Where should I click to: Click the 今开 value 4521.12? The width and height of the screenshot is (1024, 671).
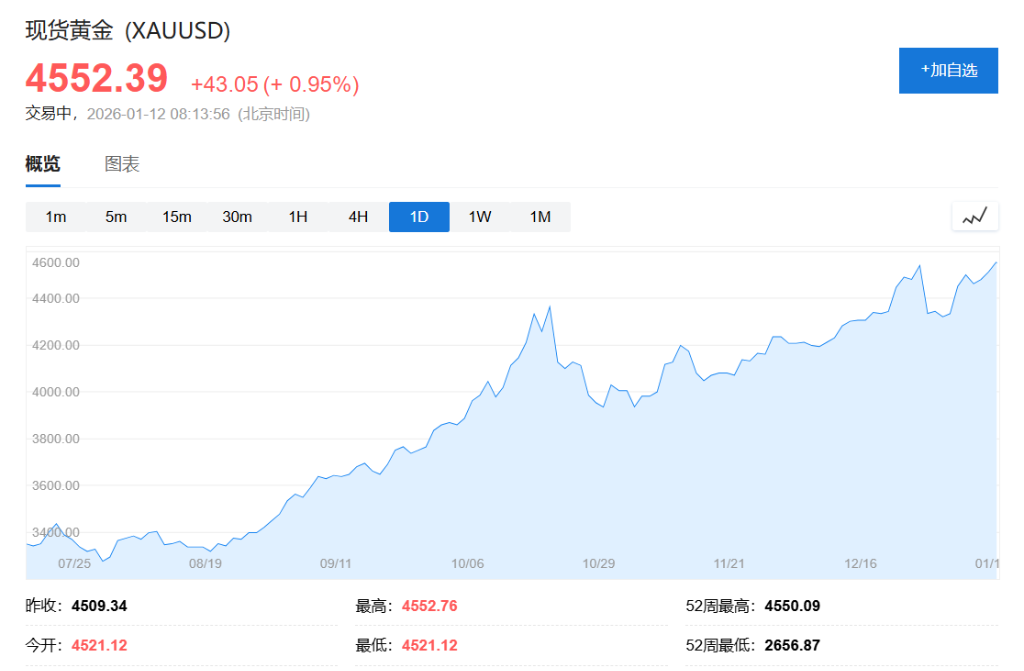(97, 644)
